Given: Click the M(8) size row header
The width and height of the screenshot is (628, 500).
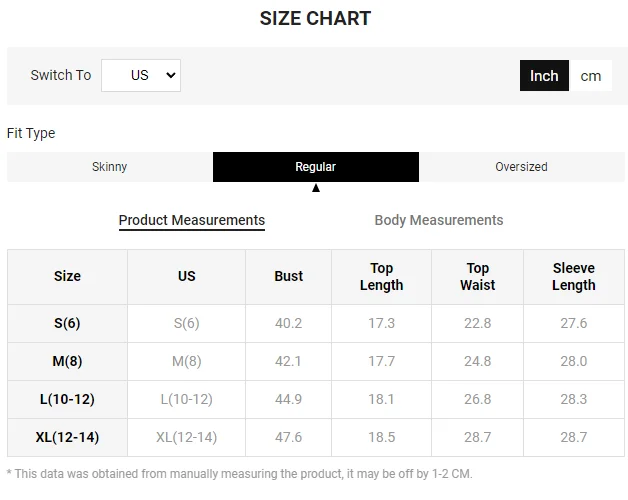Looking at the screenshot, I should 67,361.
